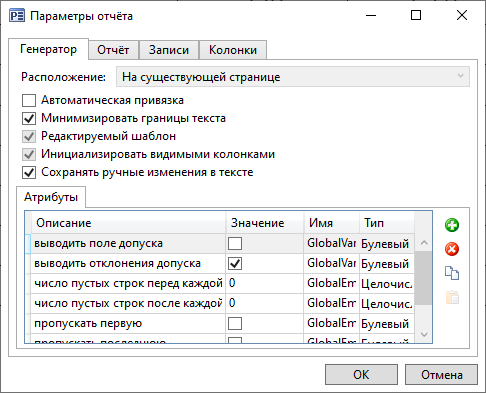Switch to the Отчёт tab
The height and width of the screenshot is (393, 486).
(113, 50)
